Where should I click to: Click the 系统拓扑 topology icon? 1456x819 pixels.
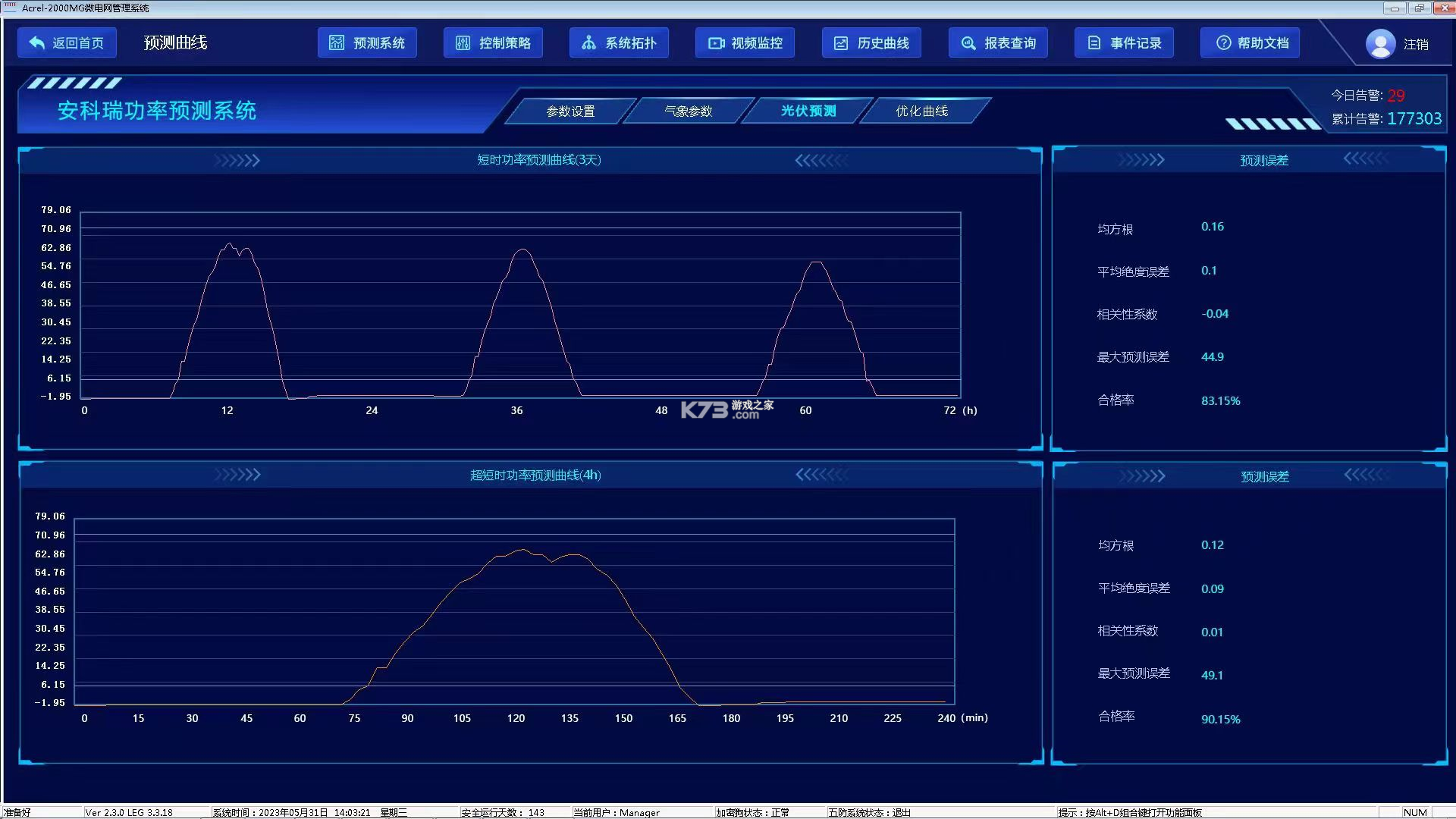coord(588,43)
